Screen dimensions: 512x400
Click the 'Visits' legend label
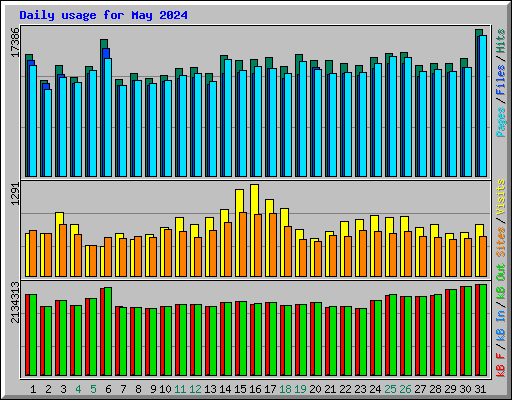[x=501, y=198]
